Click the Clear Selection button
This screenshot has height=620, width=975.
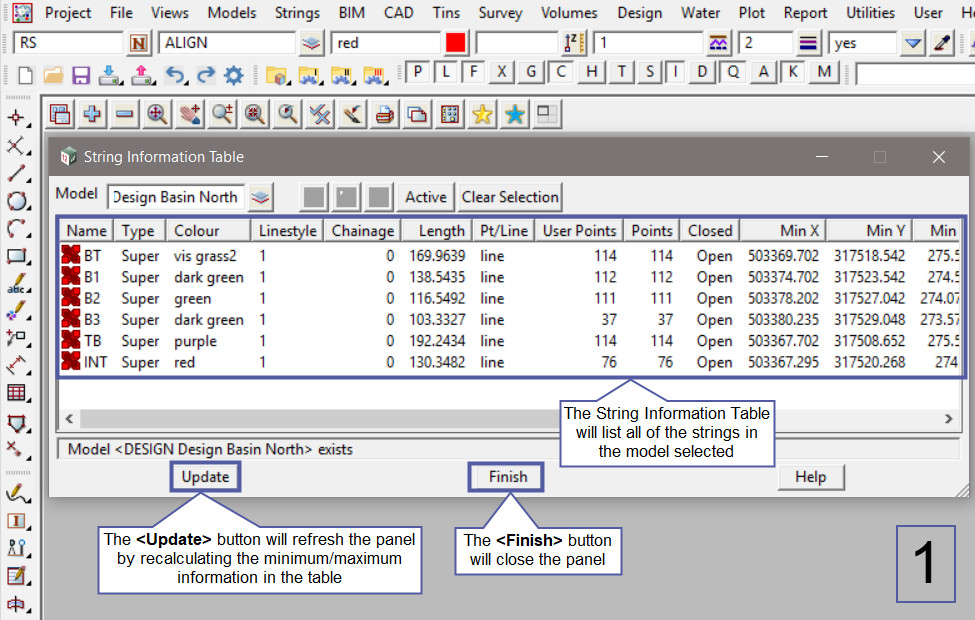[x=510, y=197]
